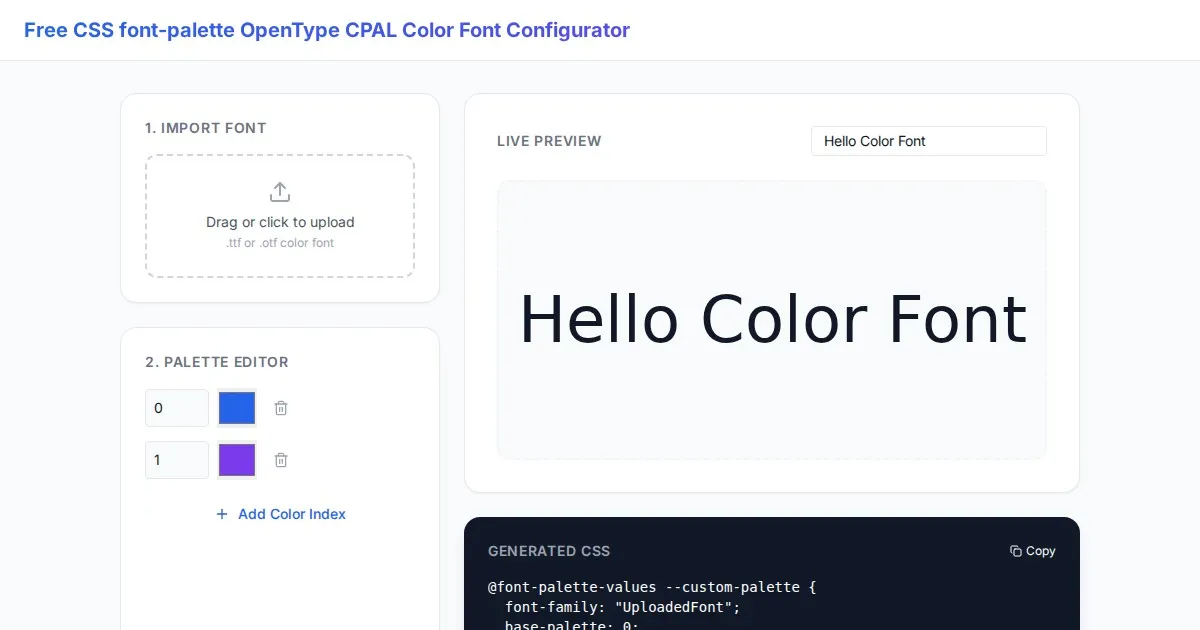Click the font-family UploadedFont code line
Screen dimensions: 1200x630
622,607
